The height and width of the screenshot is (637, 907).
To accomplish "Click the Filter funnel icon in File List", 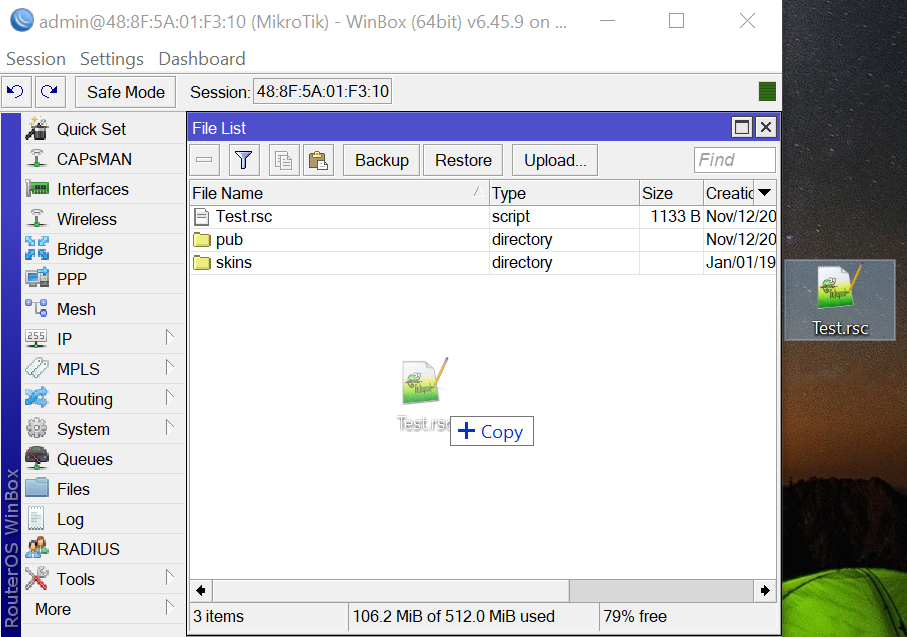I will [x=244, y=160].
